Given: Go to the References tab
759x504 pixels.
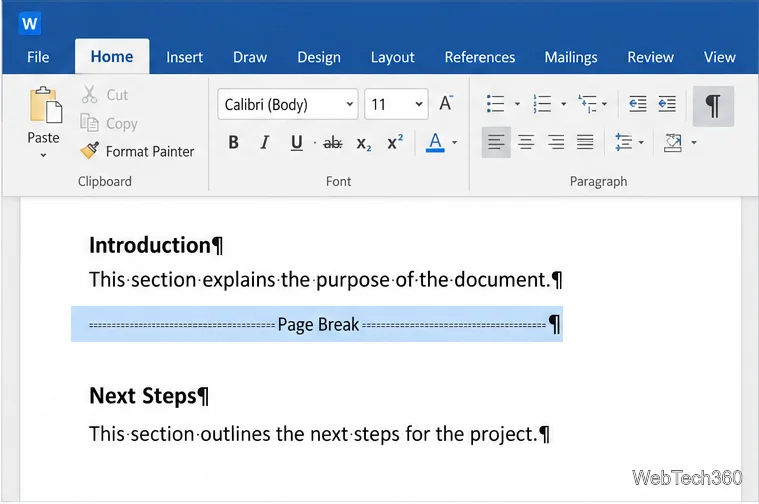Looking at the screenshot, I should 480,57.
